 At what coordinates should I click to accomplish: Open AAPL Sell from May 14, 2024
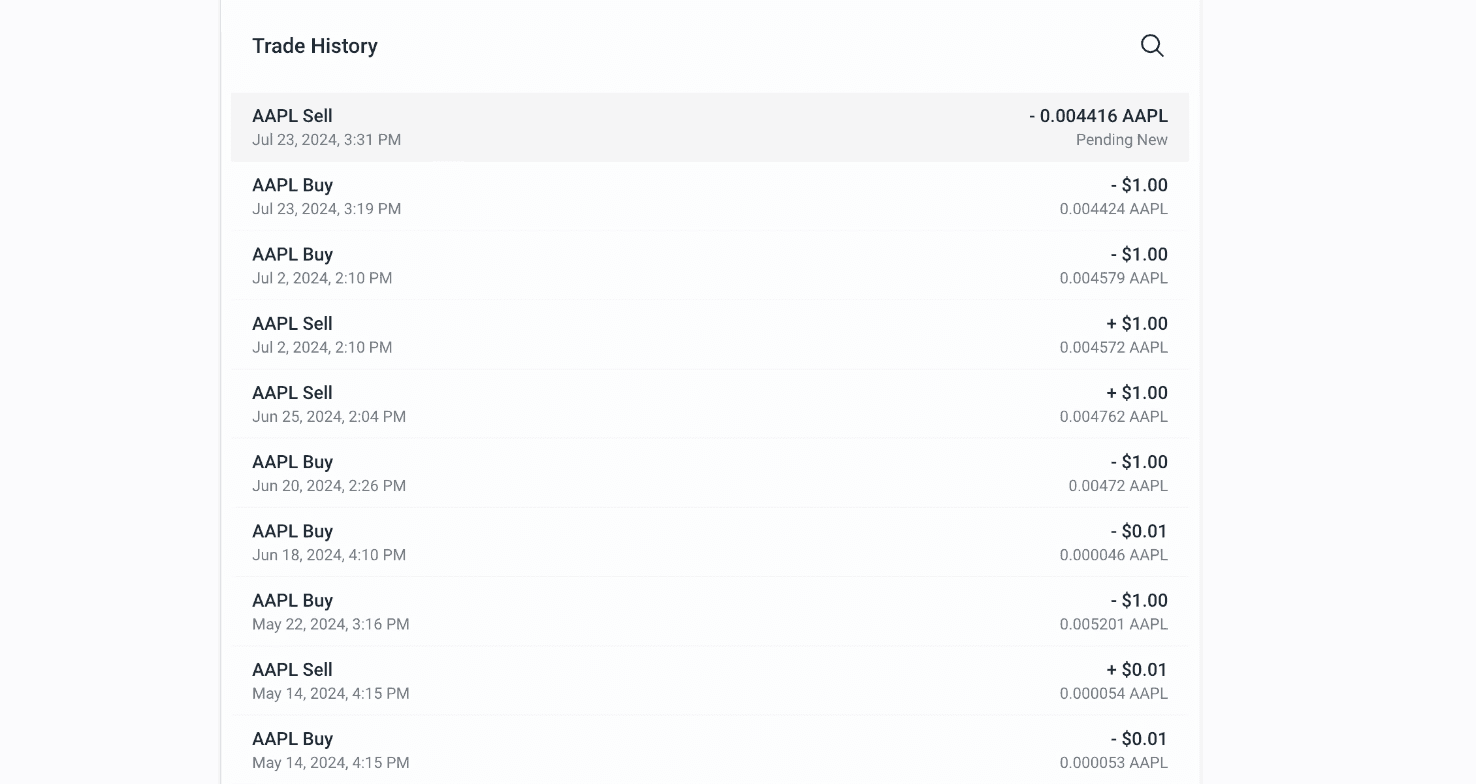(x=710, y=681)
